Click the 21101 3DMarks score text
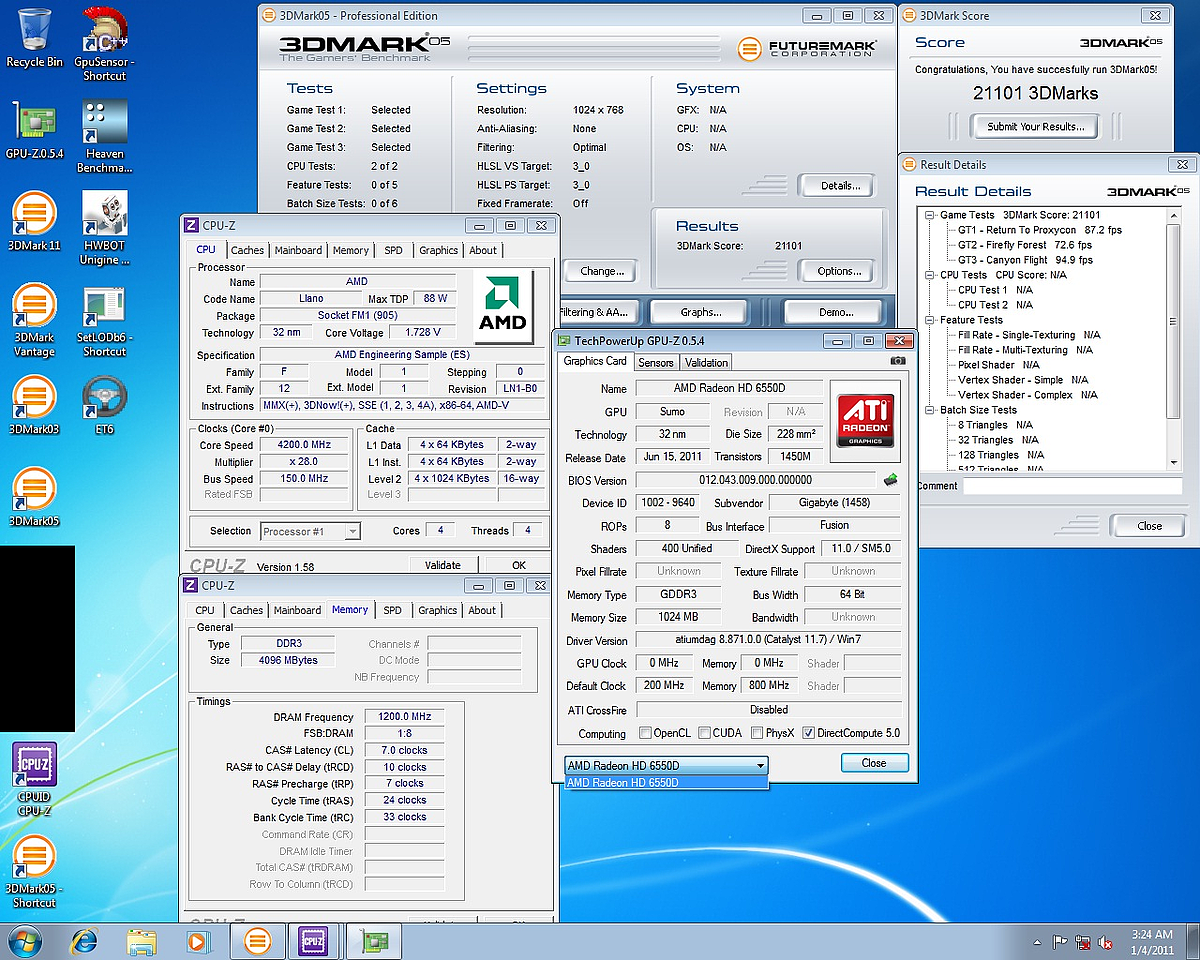This screenshot has width=1200, height=960. 1035,93
